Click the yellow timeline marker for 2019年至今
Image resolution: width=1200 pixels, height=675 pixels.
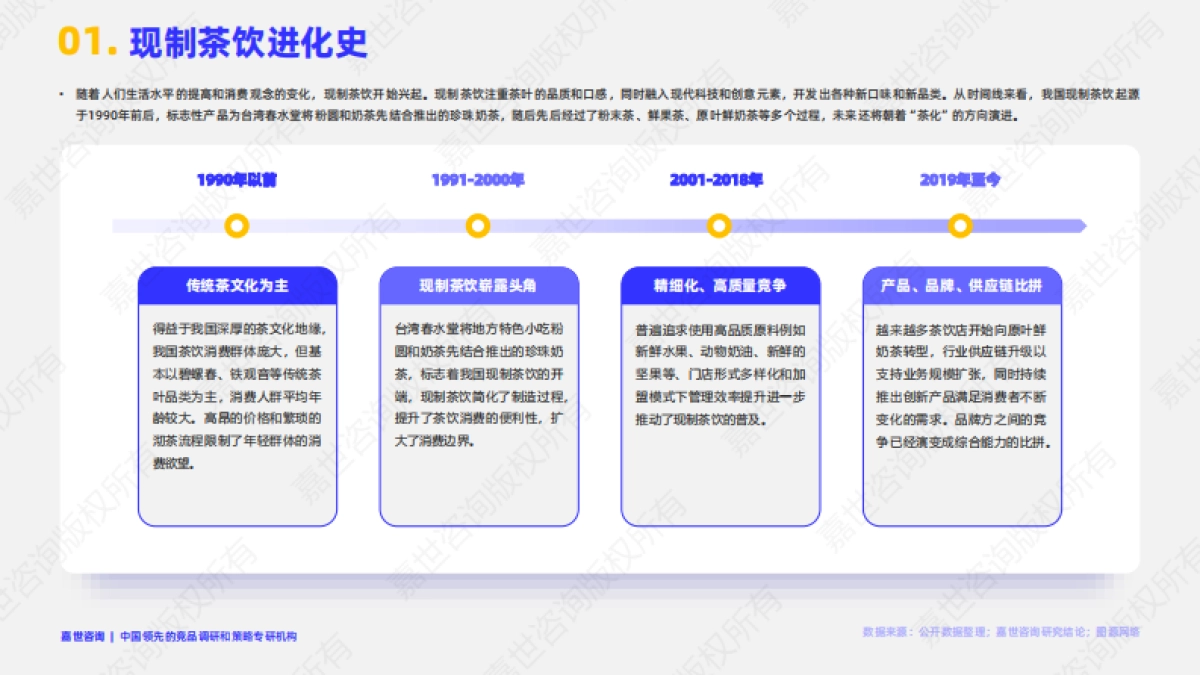pos(960,226)
